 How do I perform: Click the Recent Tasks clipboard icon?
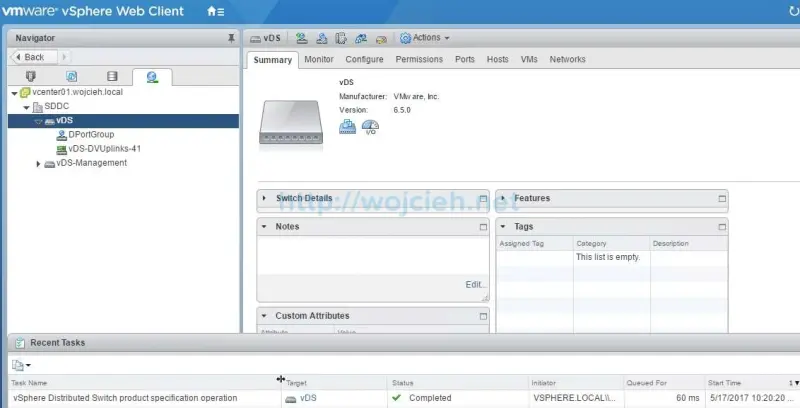pyautogui.click(x=19, y=343)
